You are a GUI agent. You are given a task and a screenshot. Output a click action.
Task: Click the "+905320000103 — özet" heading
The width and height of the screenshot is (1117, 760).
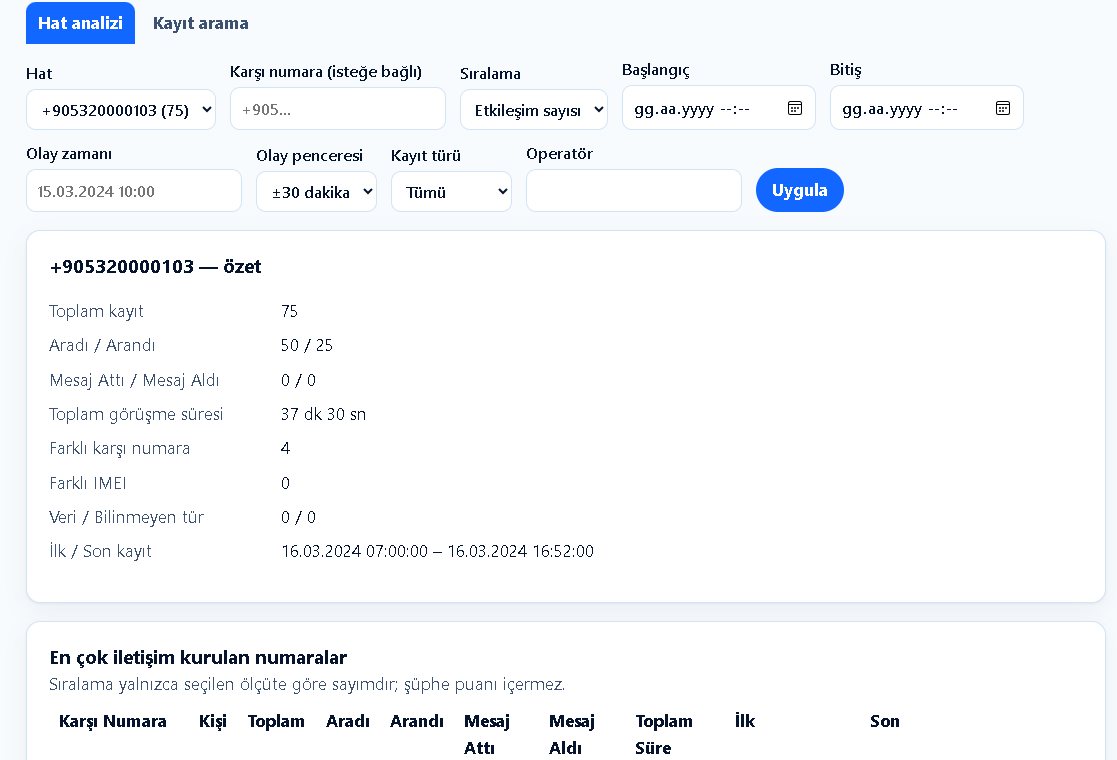(155, 266)
